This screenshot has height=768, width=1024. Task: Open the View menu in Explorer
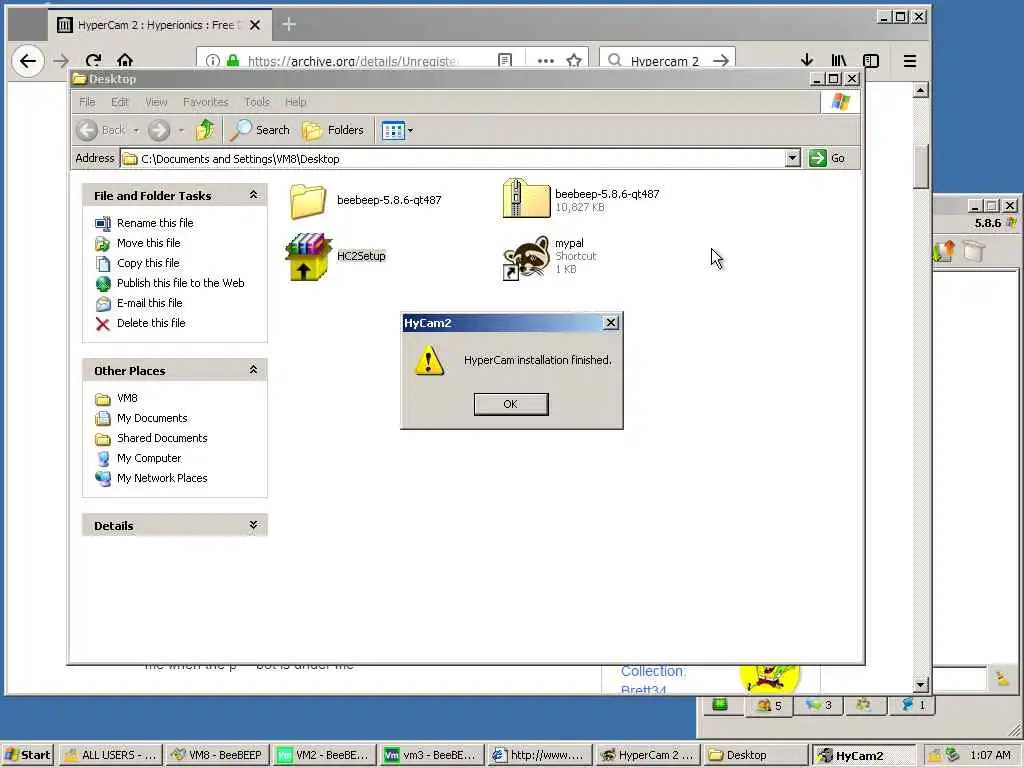pyautogui.click(x=156, y=102)
